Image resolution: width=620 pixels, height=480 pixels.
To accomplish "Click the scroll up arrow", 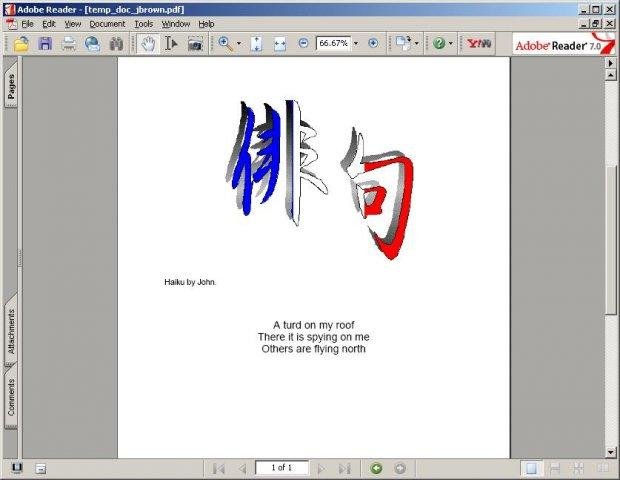I will (611, 74).
